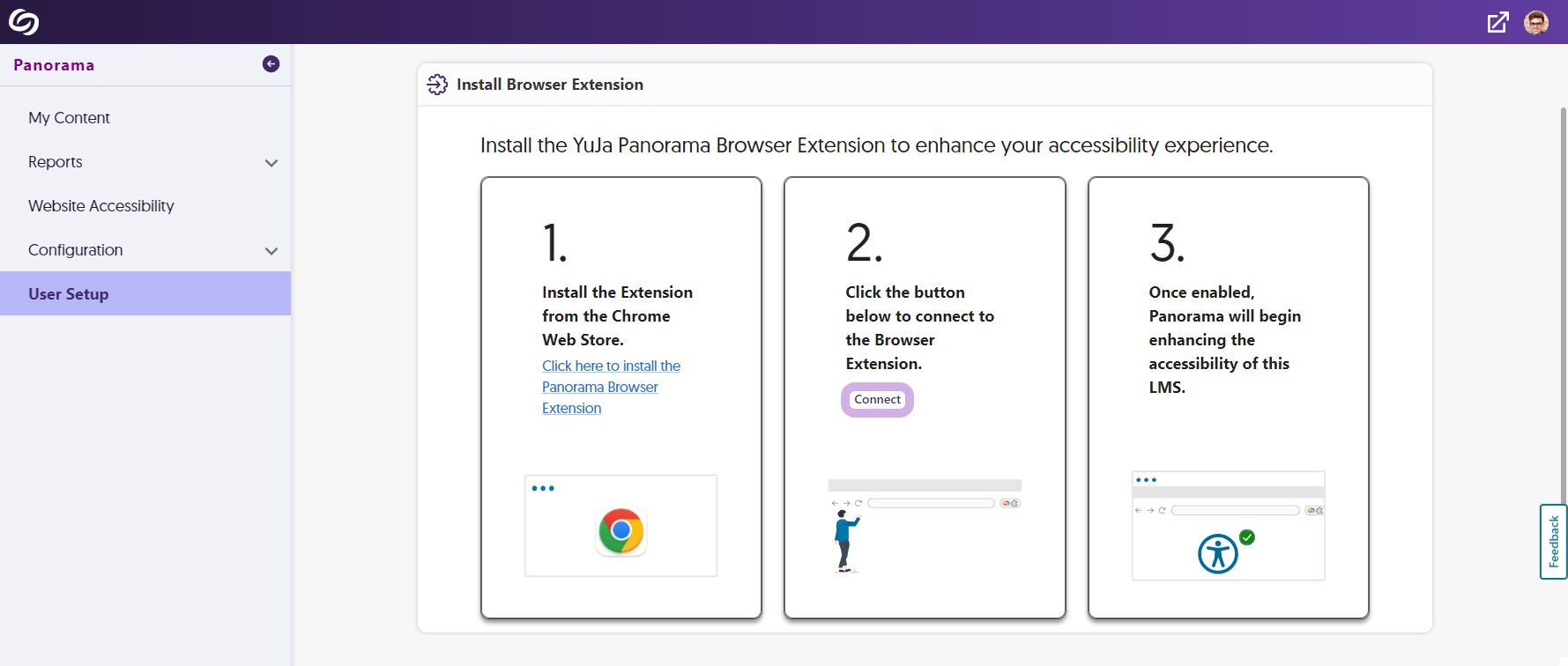
Task: Open the user profile avatar
Action: point(1536,22)
